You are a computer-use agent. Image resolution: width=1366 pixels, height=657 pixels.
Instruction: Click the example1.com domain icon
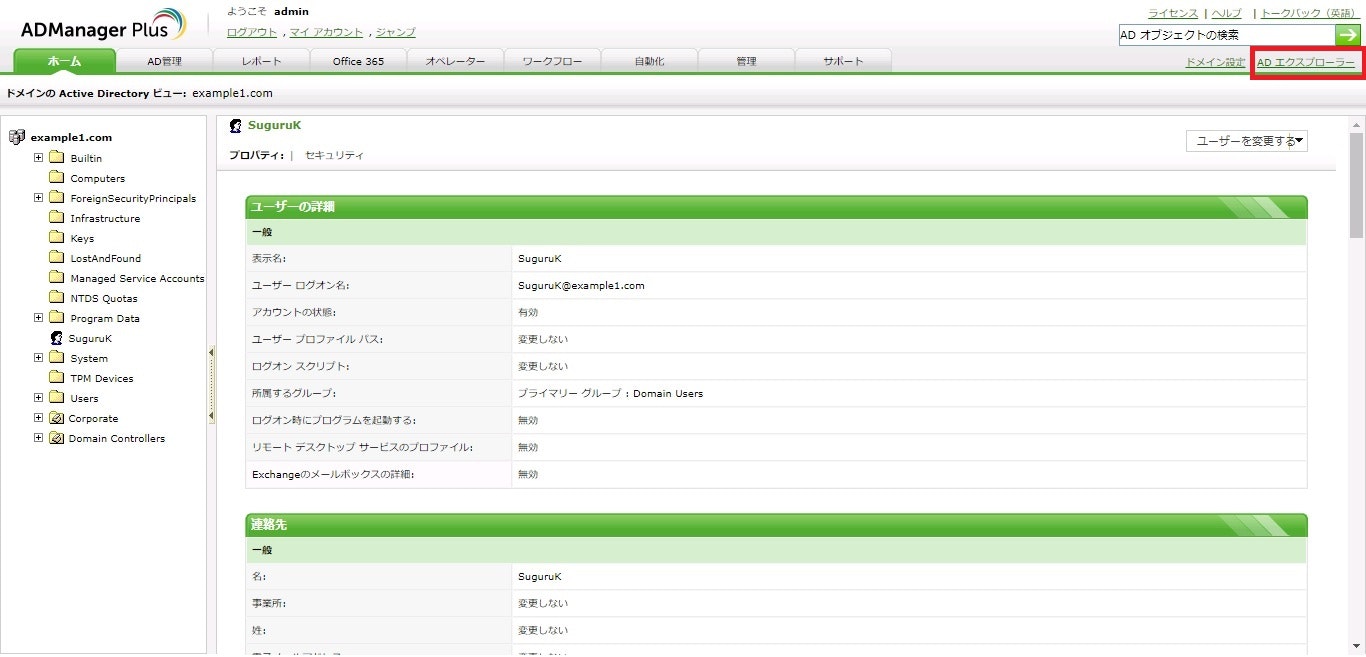[17, 137]
